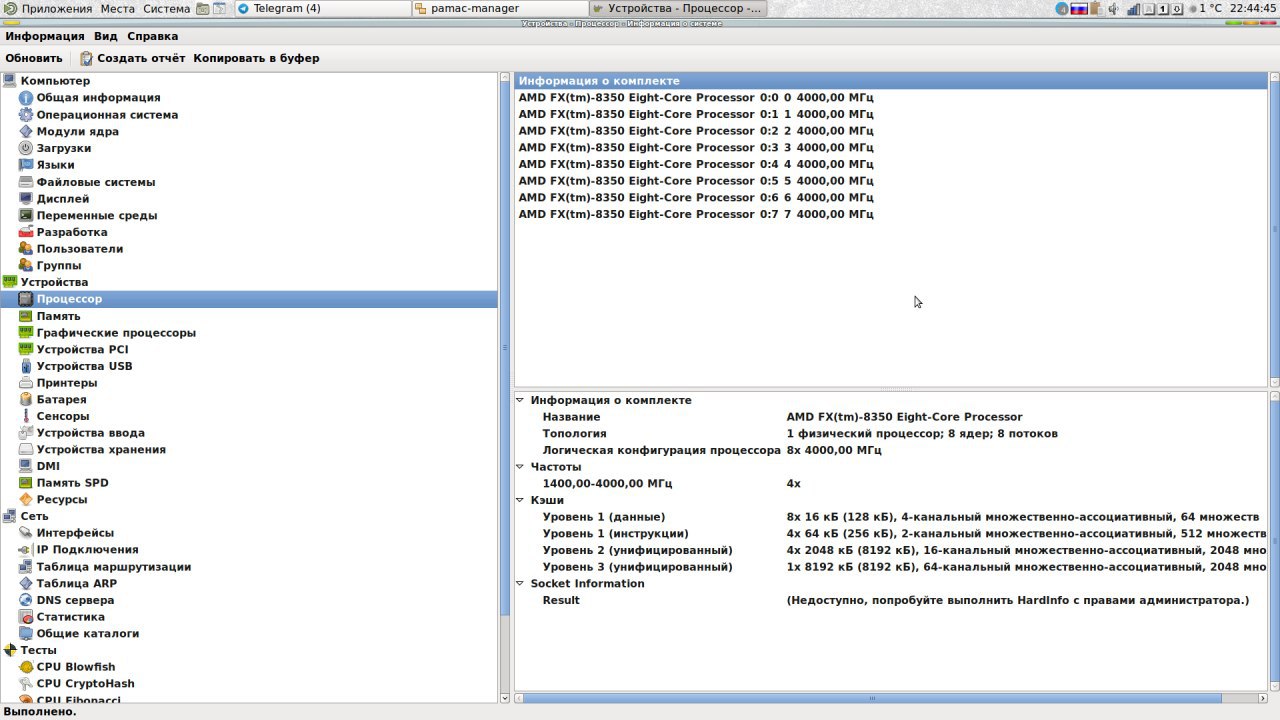
Task: Click the left tree vertical scrollbar
Action: click(504, 387)
